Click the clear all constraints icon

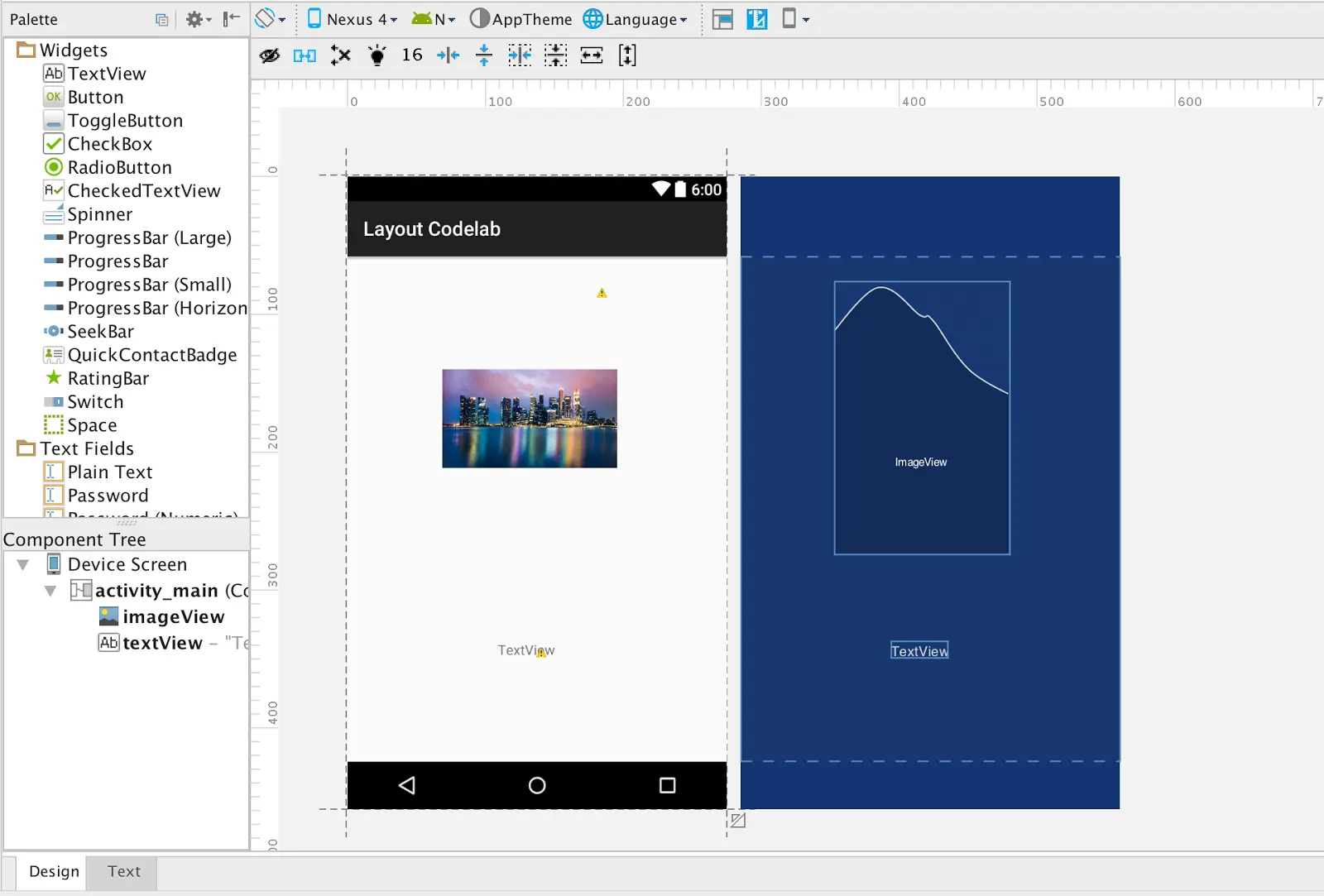[x=341, y=55]
